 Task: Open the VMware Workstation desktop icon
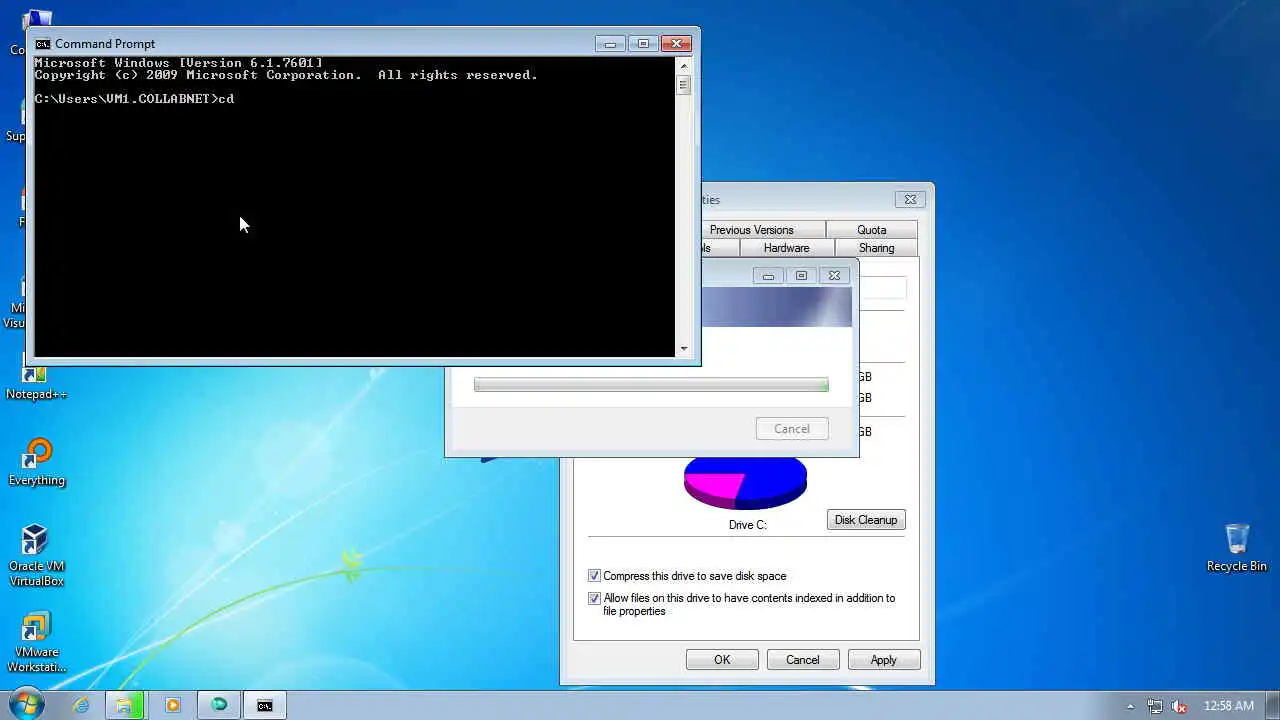37,643
